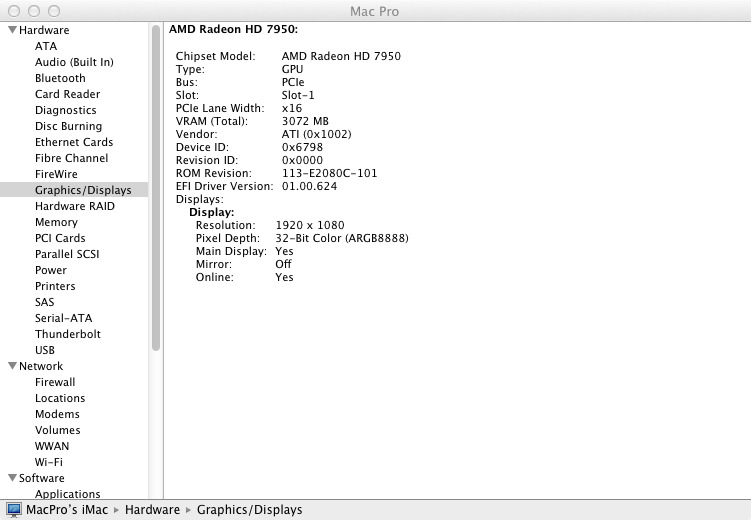The width and height of the screenshot is (751, 520).
Task: Click the Vendor value ATI (0x1002)
Action: tap(317, 134)
